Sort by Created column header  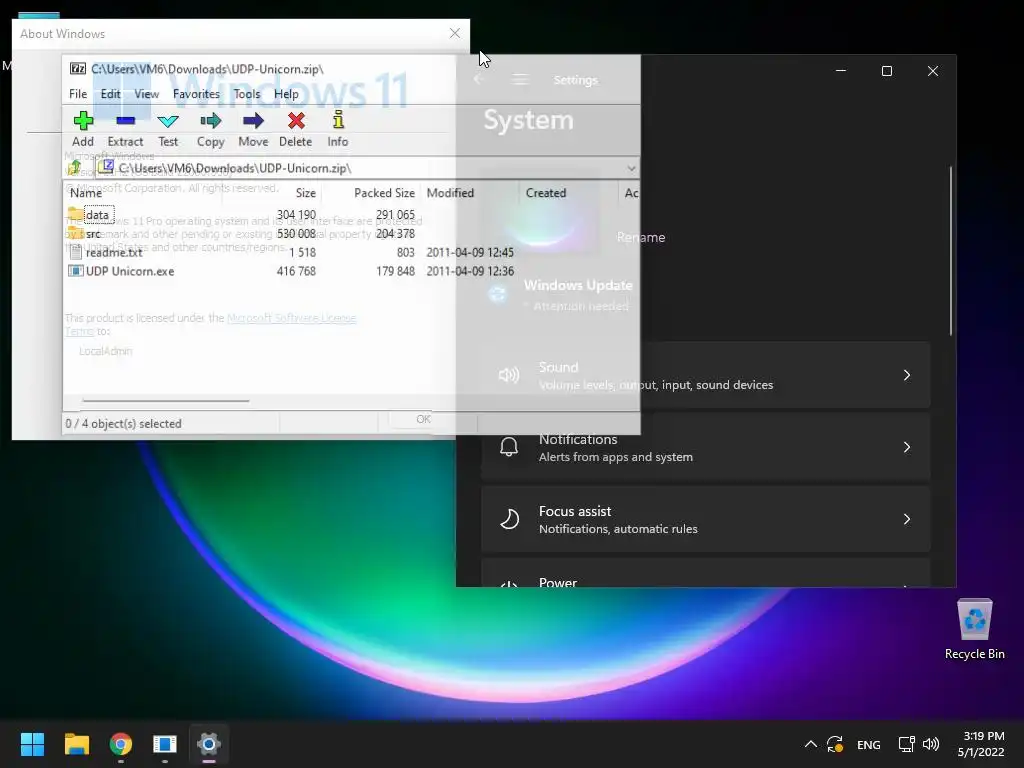point(546,193)
